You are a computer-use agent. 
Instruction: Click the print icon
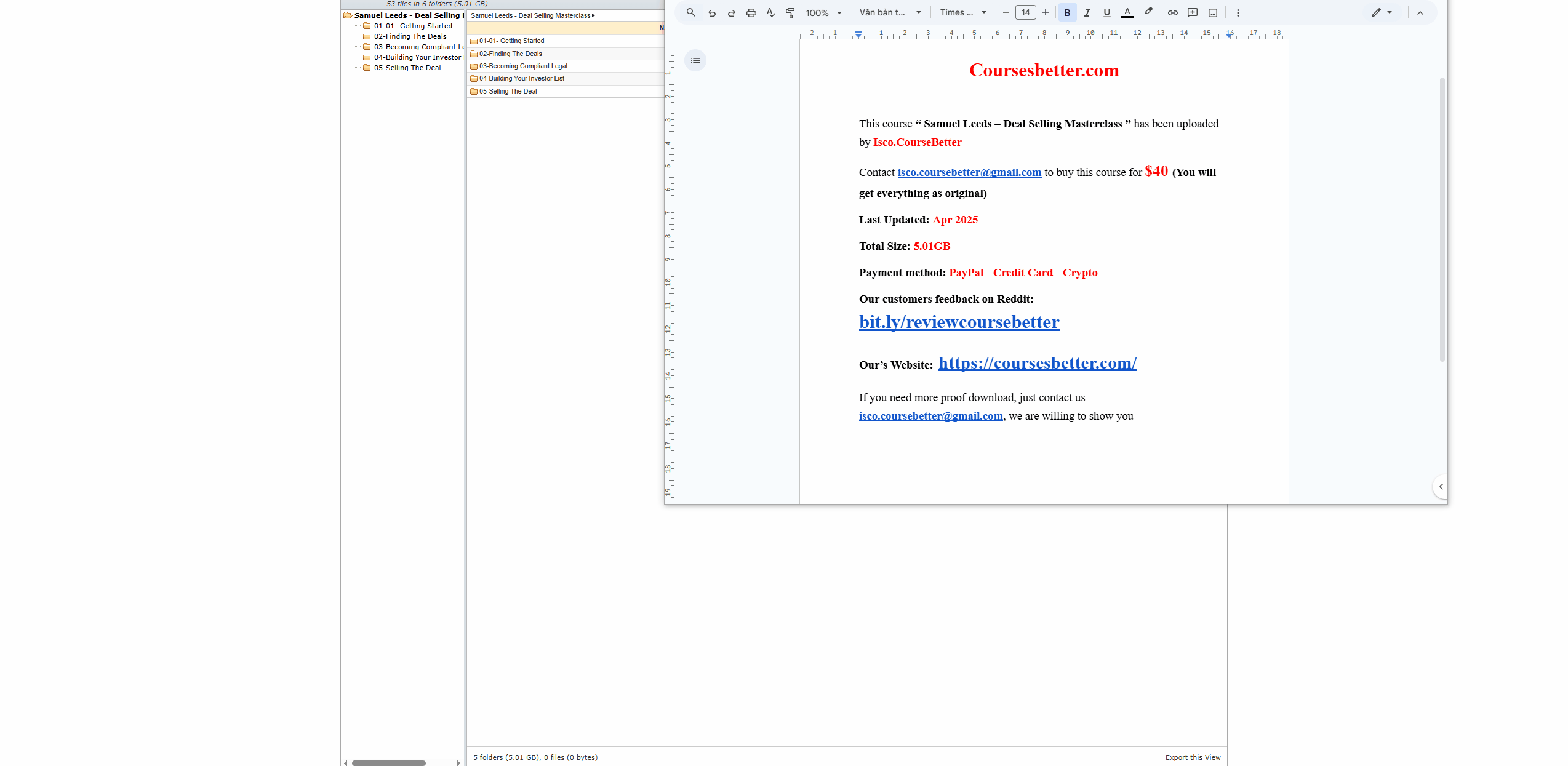click(751, 13)
